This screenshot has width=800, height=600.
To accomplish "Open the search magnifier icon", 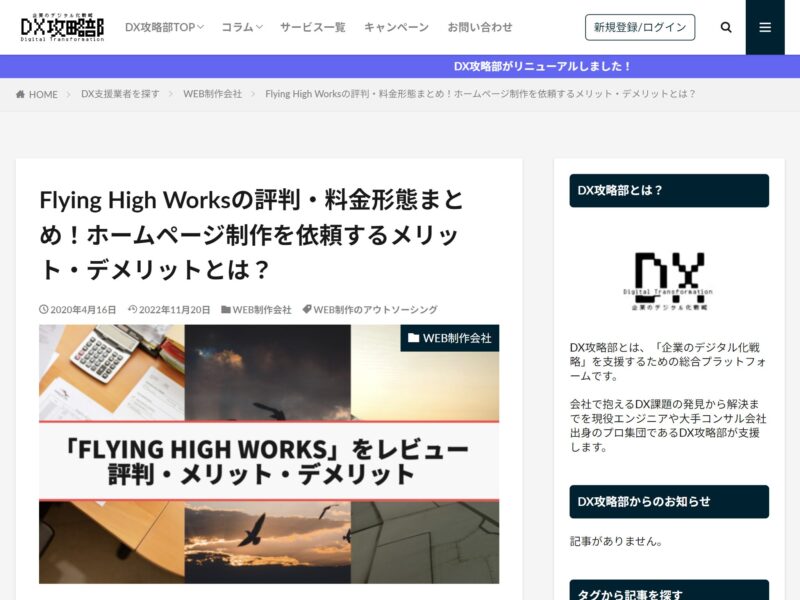I will point(726,27).
